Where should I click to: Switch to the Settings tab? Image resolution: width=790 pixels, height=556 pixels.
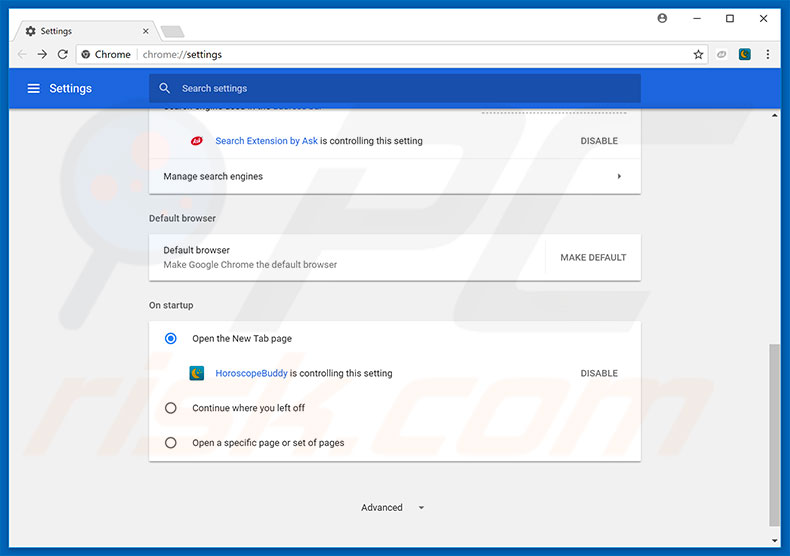coord(85,31)
